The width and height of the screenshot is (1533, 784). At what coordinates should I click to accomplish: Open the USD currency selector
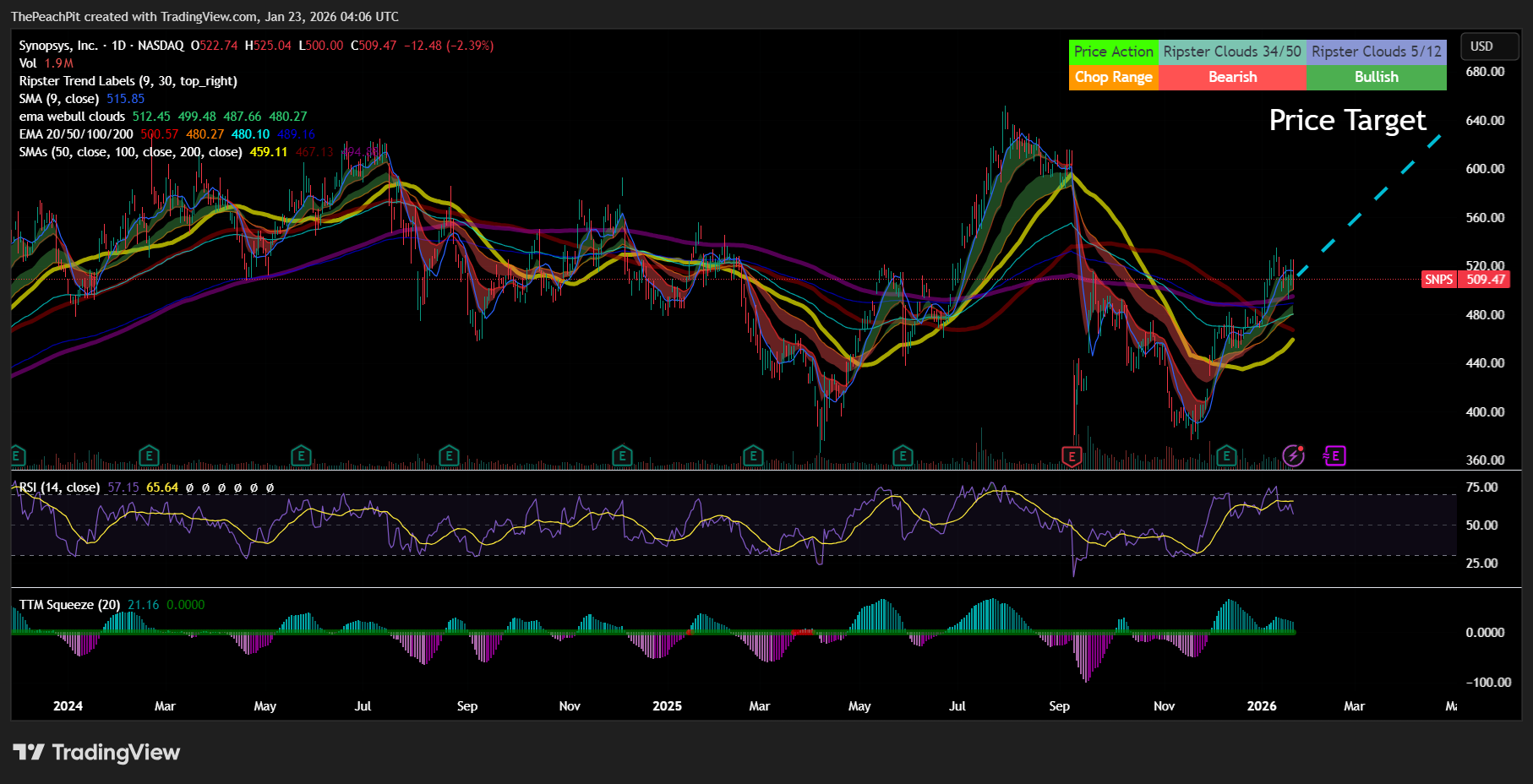click(x=1490, y=46)
